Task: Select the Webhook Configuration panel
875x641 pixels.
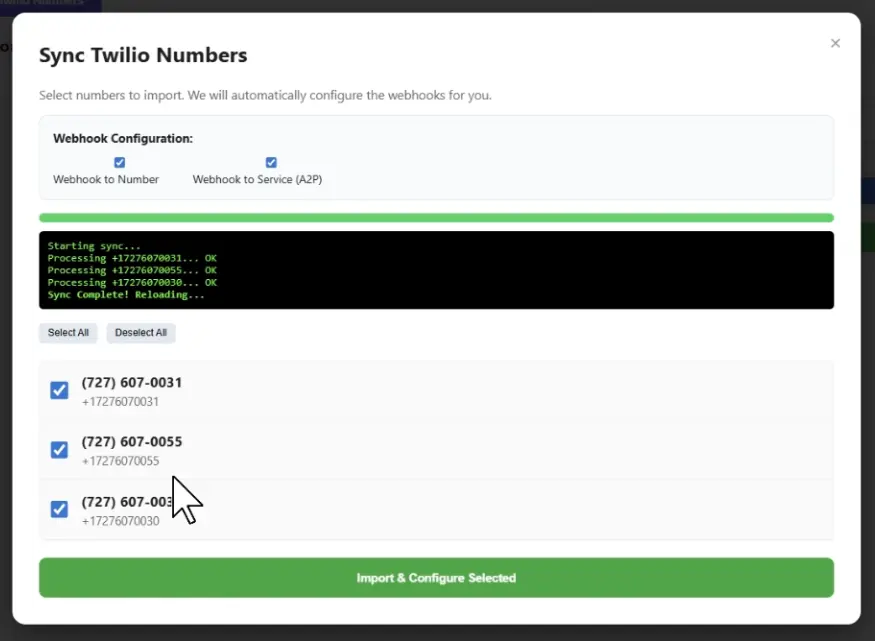Action: point(436,157)
